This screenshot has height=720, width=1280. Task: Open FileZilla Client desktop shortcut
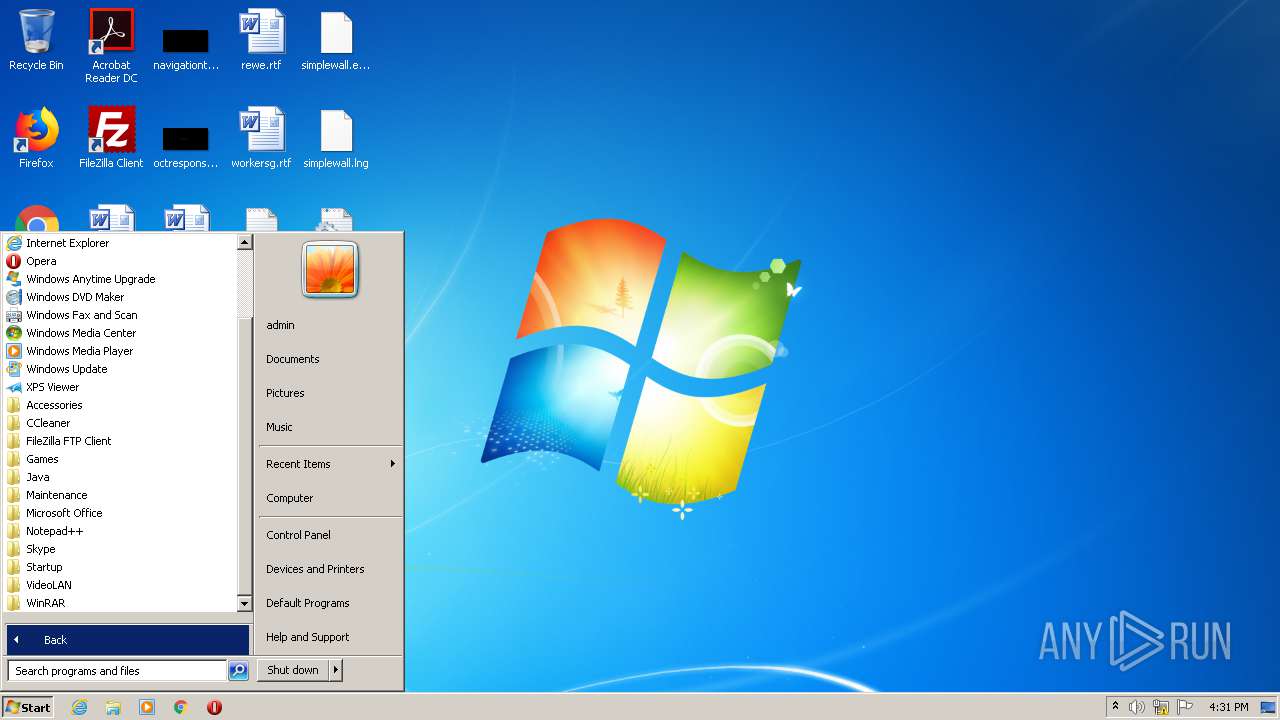111,138
